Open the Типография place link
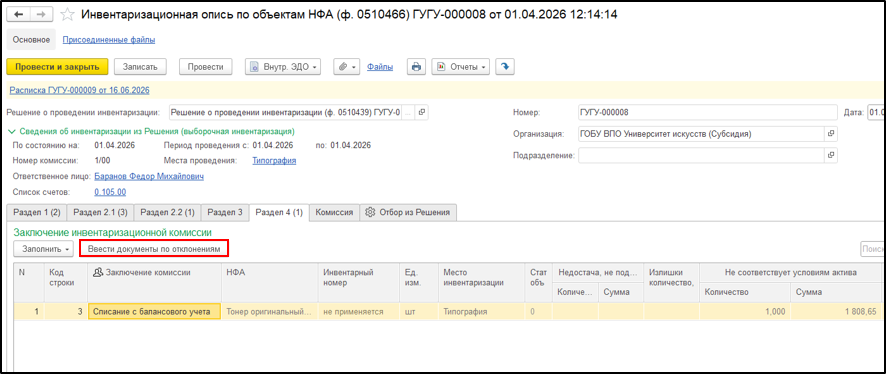The height and width of the screenshot is (374, 886). tap(274, 160)
